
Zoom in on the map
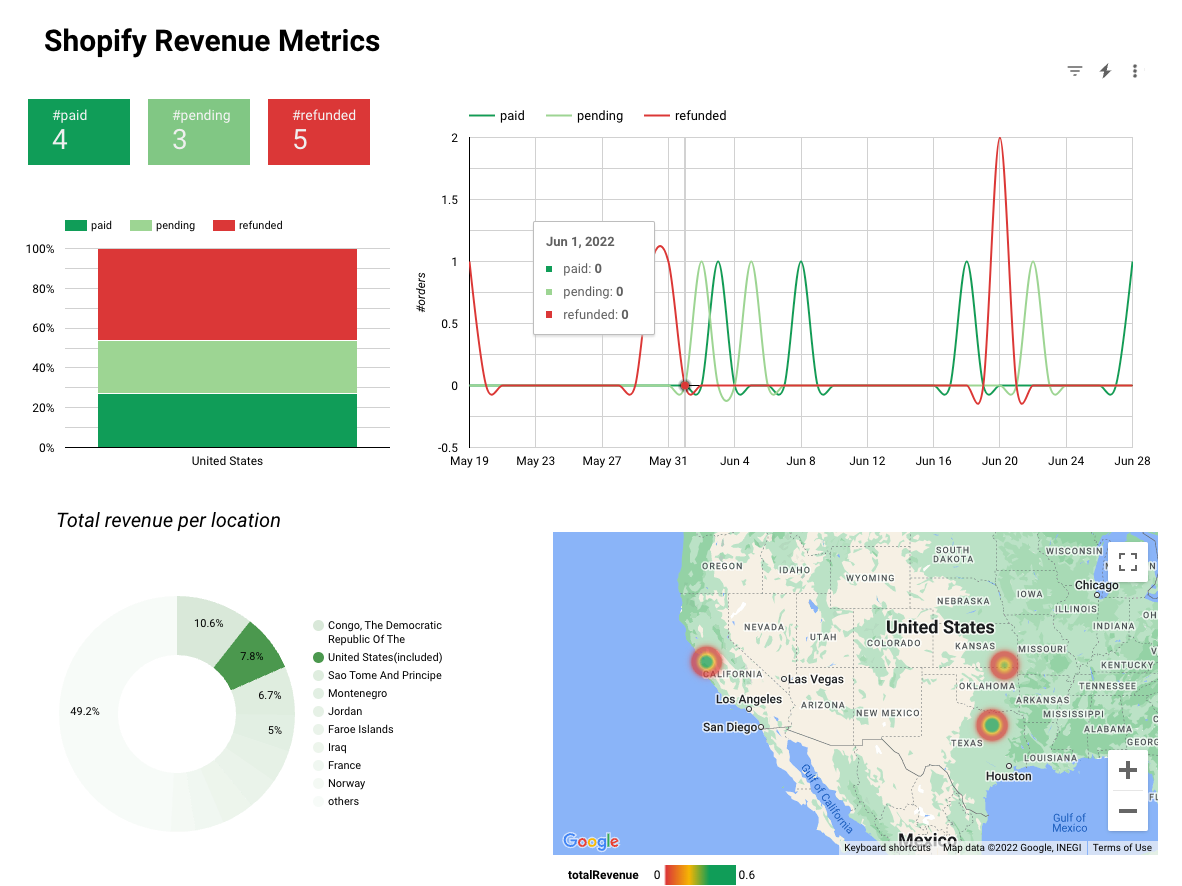pyautogui.click(x=1128, y=770)
